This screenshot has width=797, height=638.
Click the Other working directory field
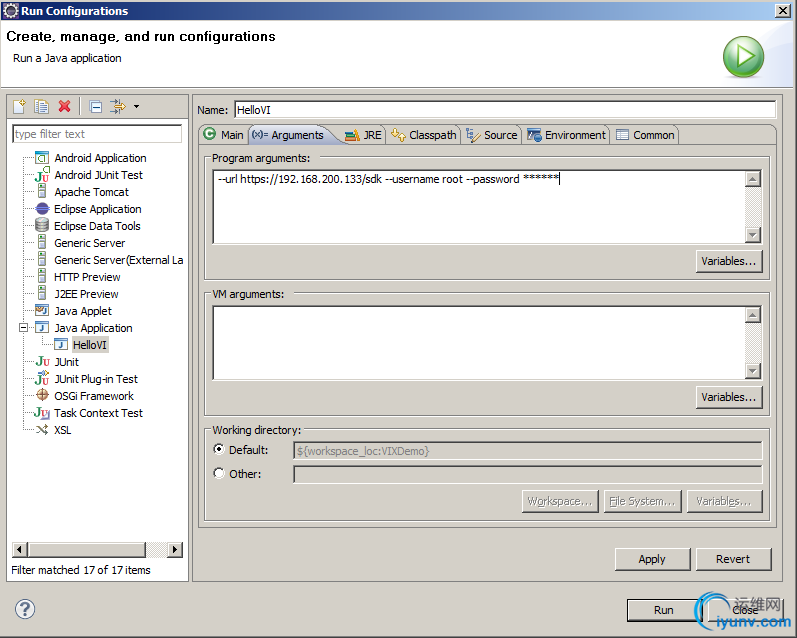click(x=528, y=474)
